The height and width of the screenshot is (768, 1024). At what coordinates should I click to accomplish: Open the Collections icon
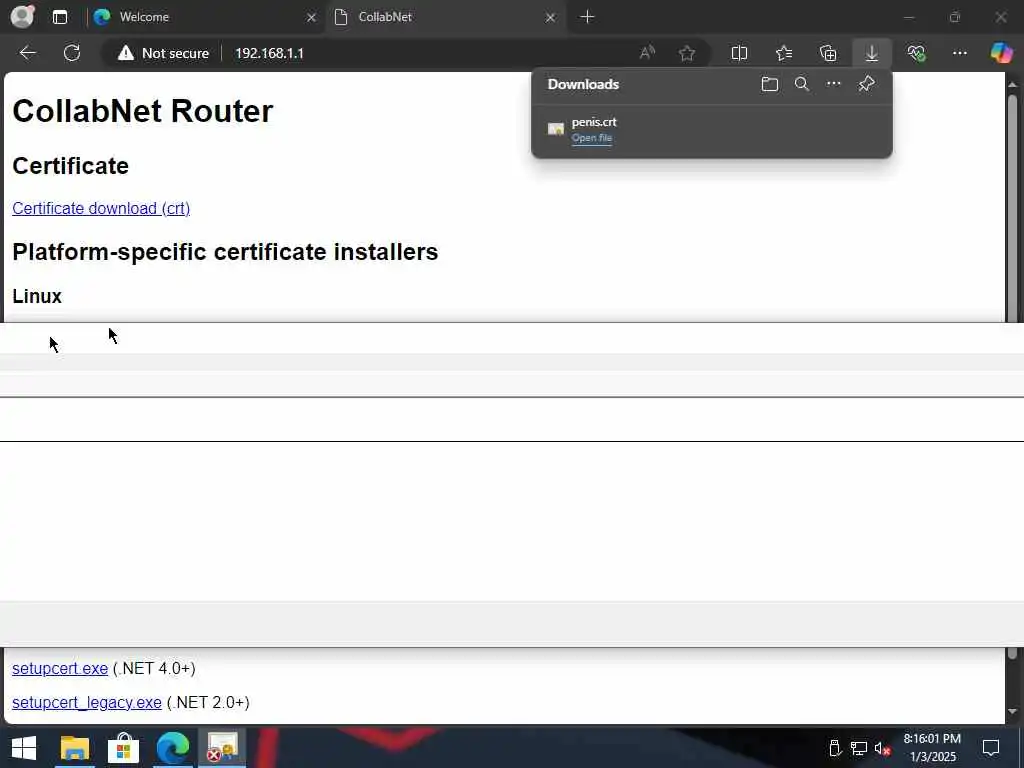828,53
